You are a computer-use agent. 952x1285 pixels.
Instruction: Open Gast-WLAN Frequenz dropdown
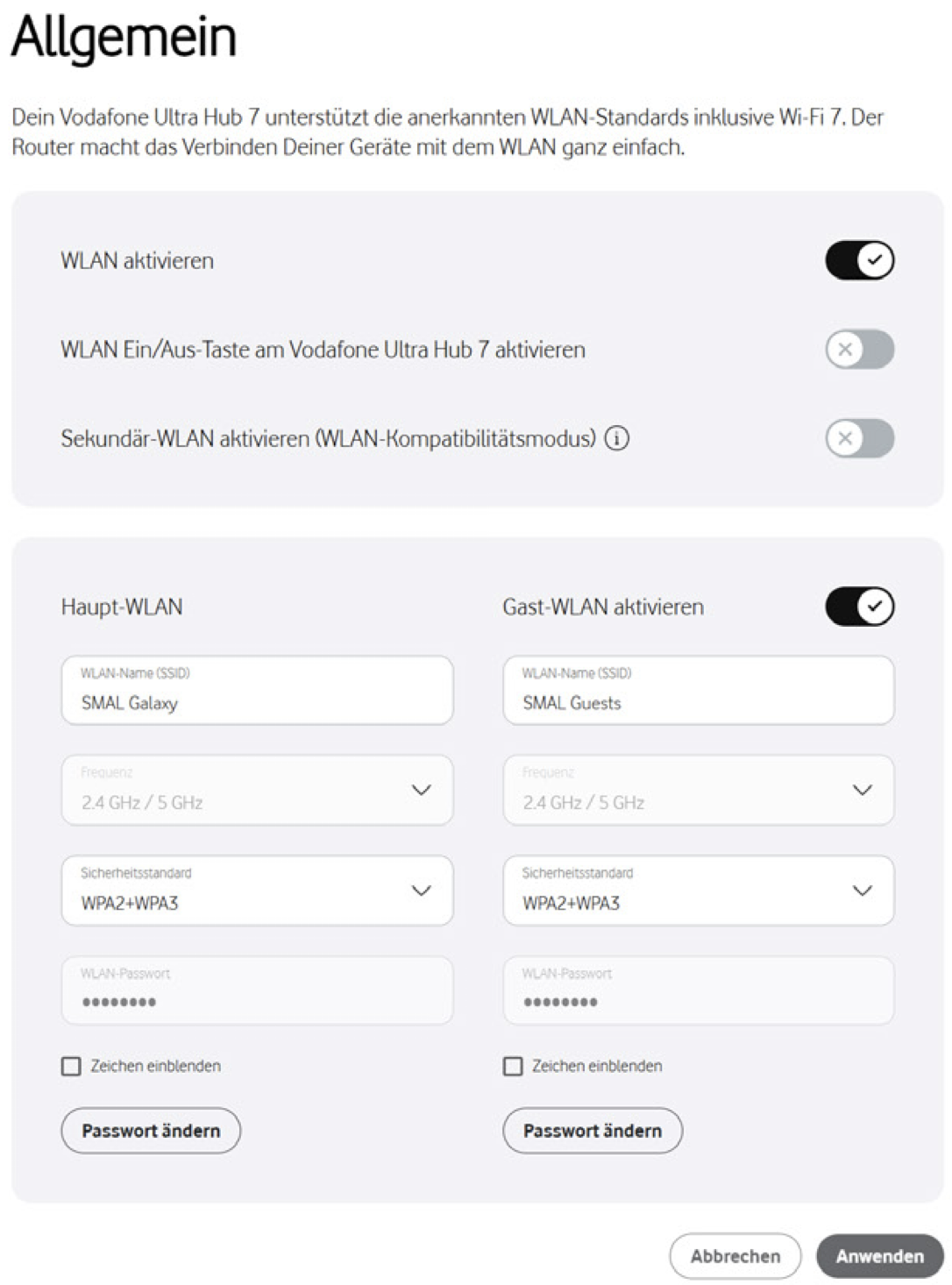pos(698,790)
